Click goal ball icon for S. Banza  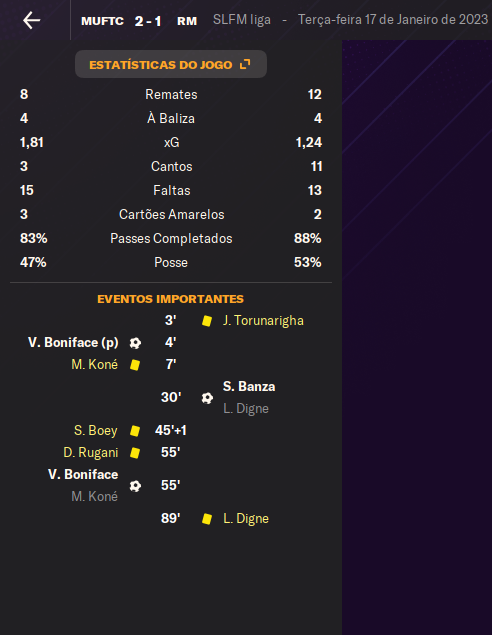click(207, 398)
